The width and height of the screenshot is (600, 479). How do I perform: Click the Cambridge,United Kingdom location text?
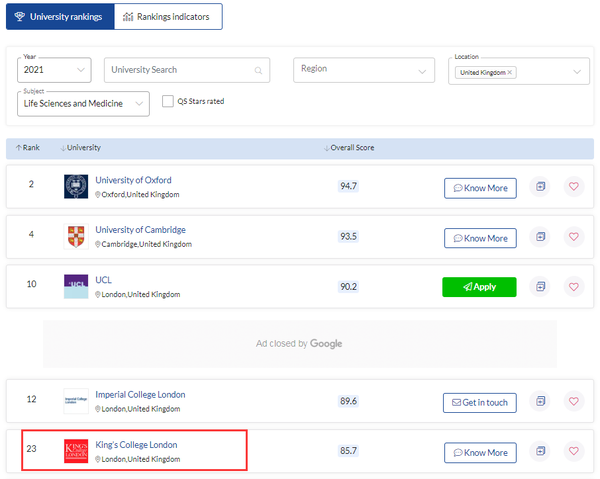click(147, 244)
